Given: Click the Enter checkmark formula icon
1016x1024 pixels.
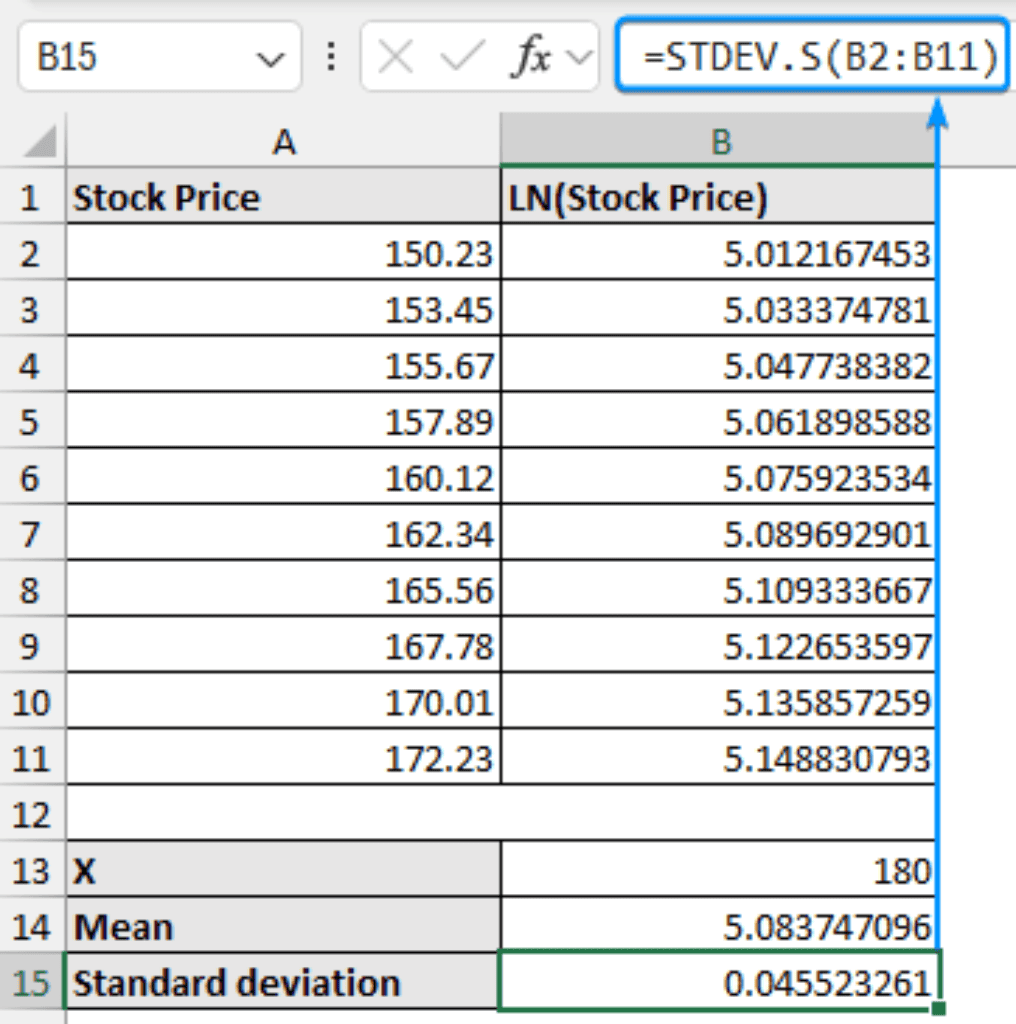Looking at the screenshot, I should click(461, 59).
